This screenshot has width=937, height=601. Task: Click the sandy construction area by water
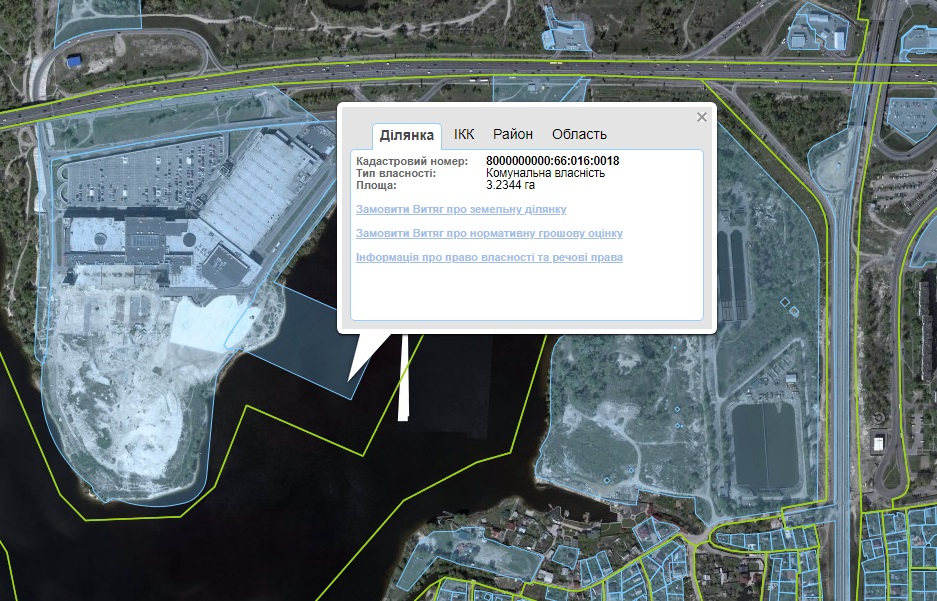pos(130,400)
